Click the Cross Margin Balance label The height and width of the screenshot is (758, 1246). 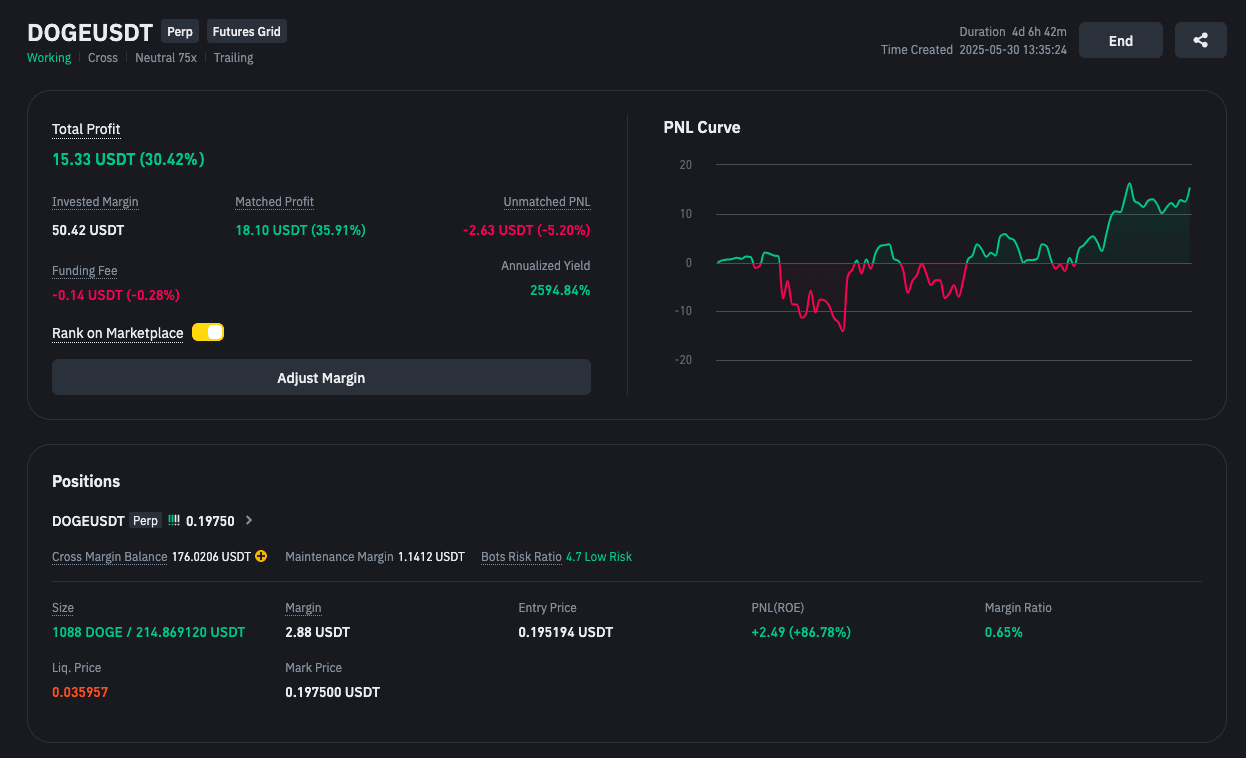(109, 557)
